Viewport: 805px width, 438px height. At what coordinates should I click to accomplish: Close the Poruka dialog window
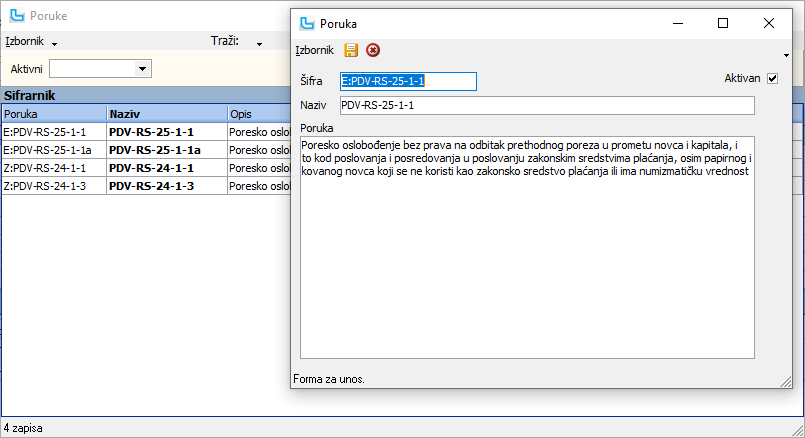click(x=769, y=23)
